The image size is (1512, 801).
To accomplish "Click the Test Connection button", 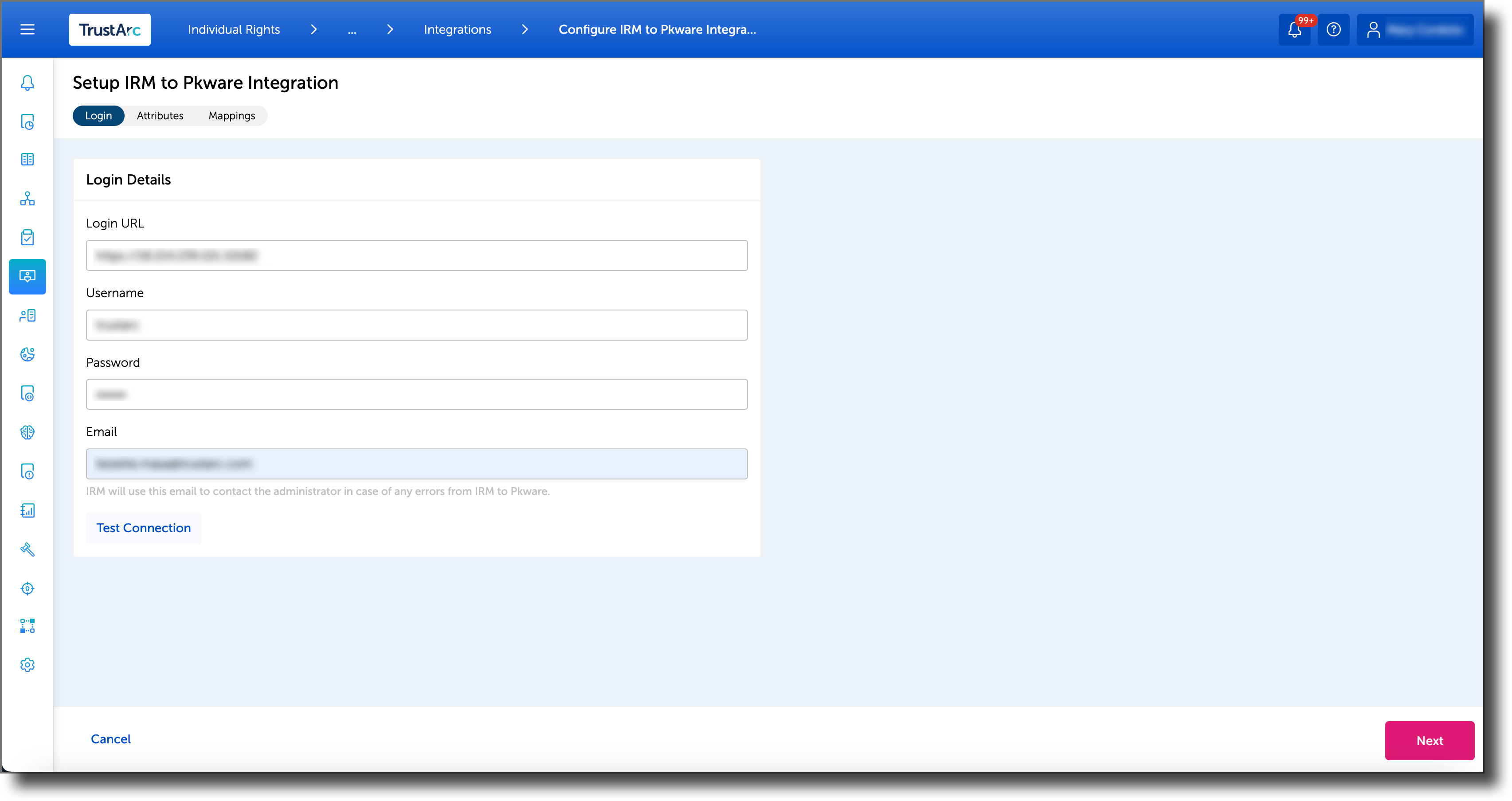I will pos(143,528).
